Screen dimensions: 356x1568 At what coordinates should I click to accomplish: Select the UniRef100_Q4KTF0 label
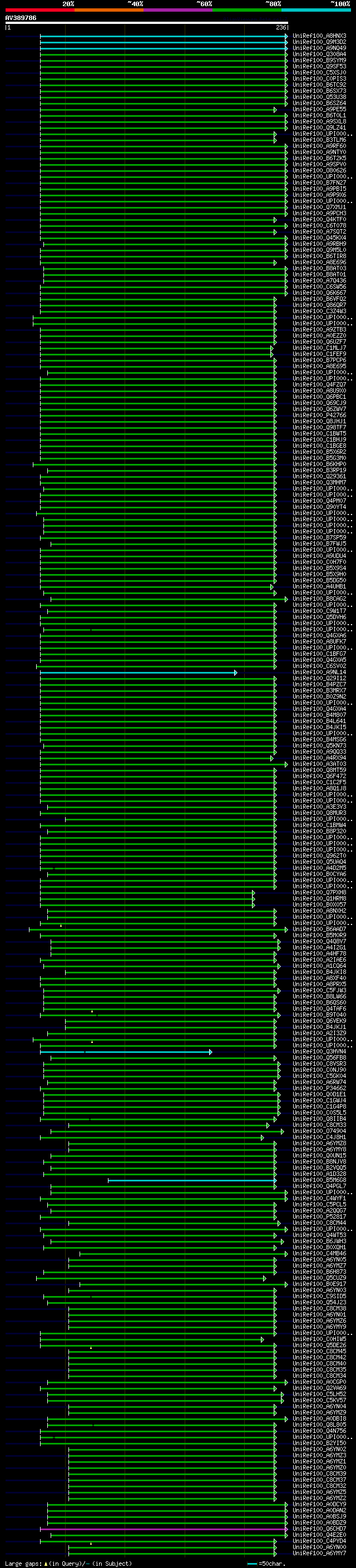coord(319,220)
